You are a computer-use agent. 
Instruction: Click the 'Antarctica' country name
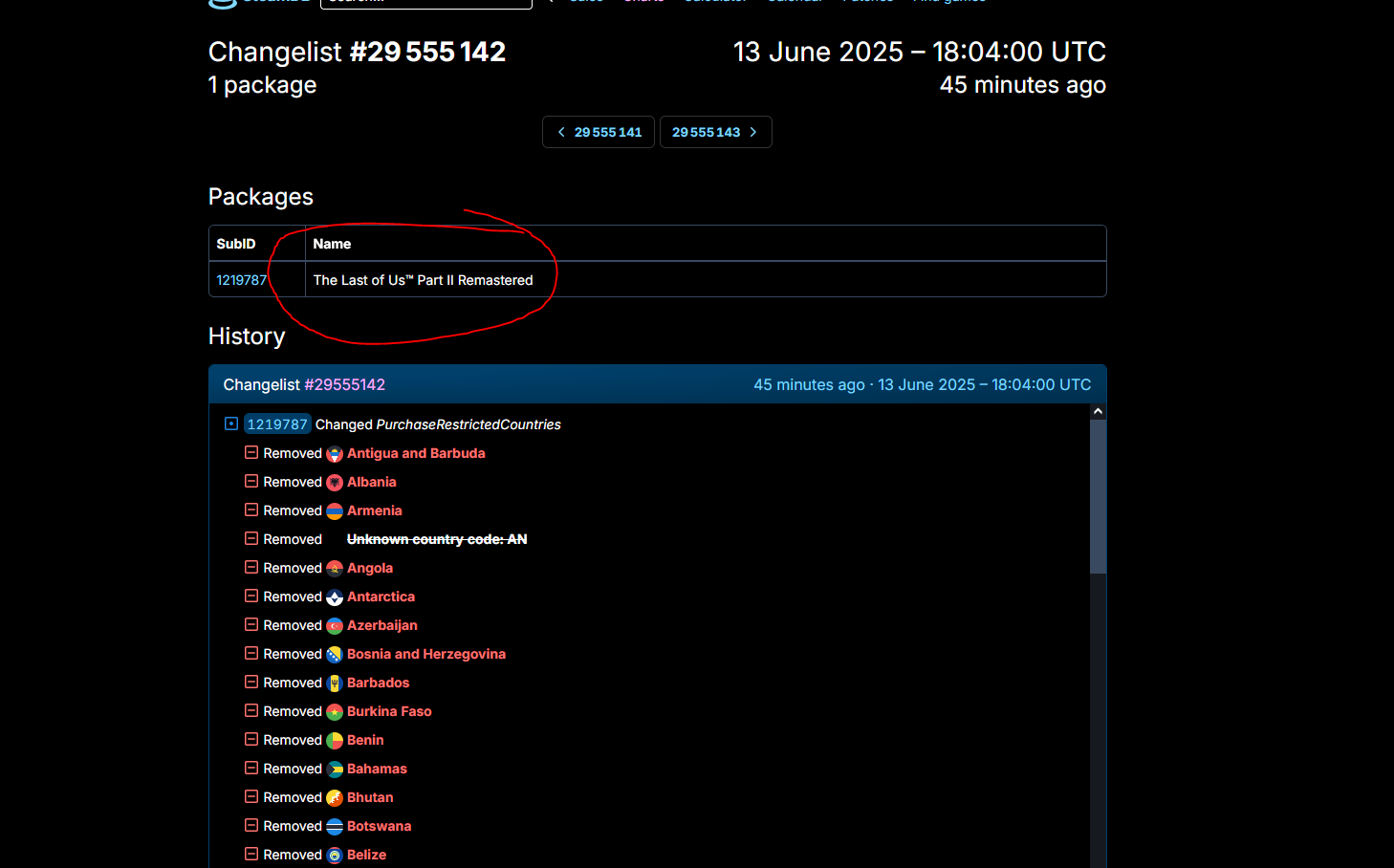pyautogui.click(x=381, y=597)
